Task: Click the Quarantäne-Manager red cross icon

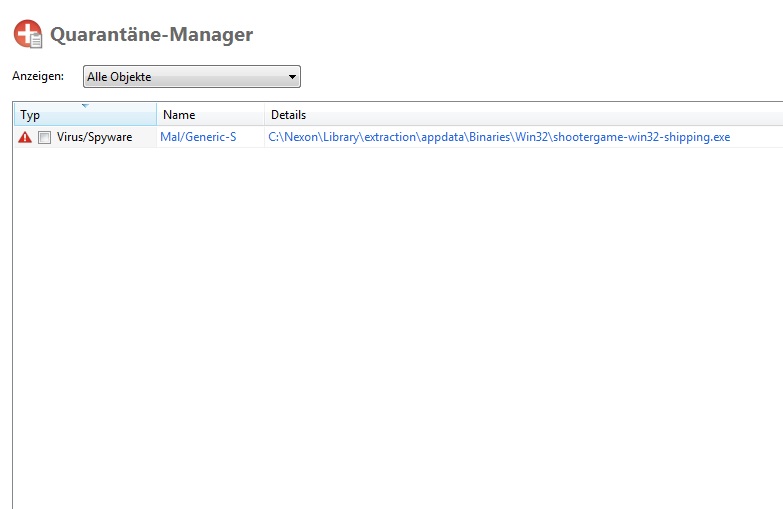Action: pos(28,34)
